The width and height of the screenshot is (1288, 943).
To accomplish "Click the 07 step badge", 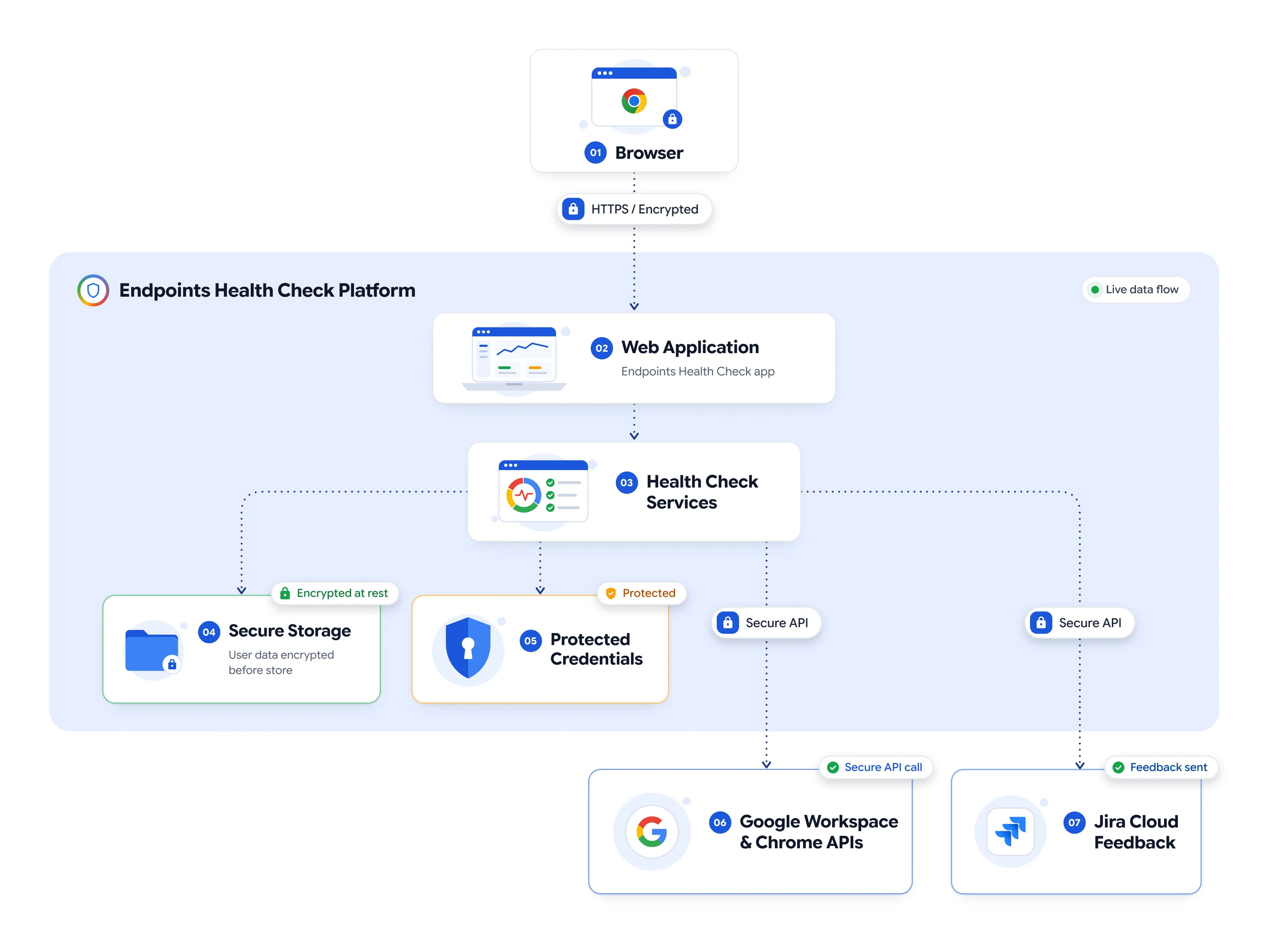I will [1074, 823].
